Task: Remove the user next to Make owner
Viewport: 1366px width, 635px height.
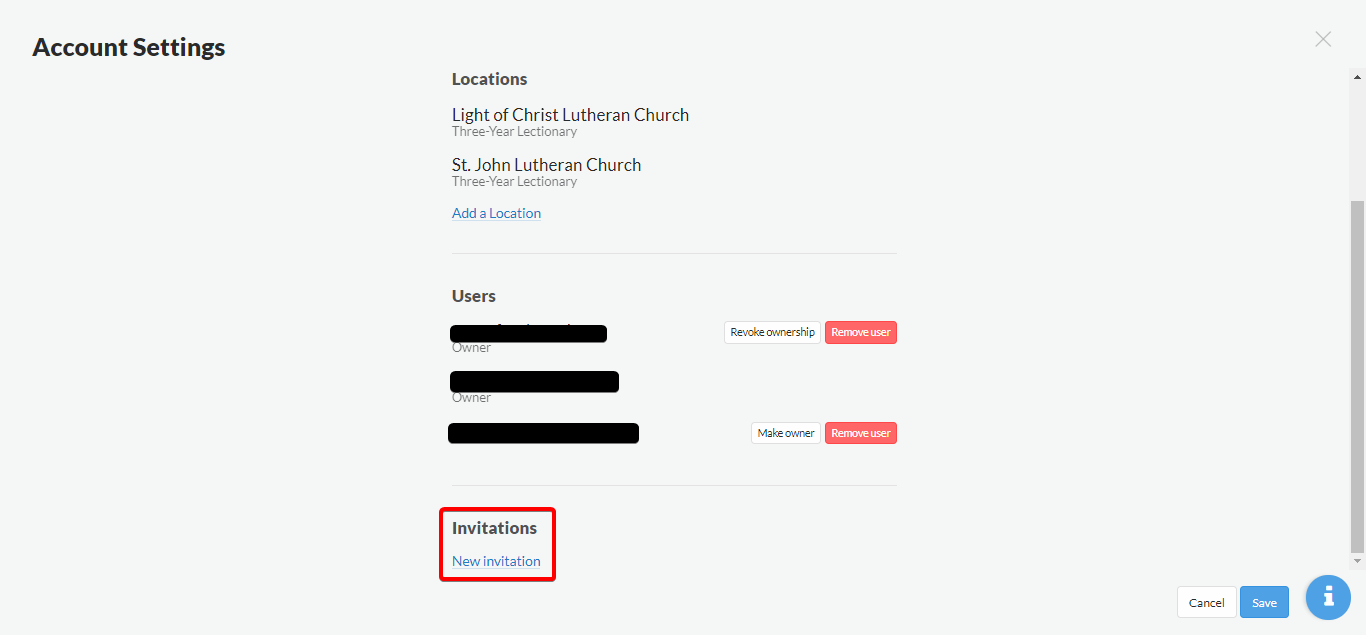Action: click(861, 433)
